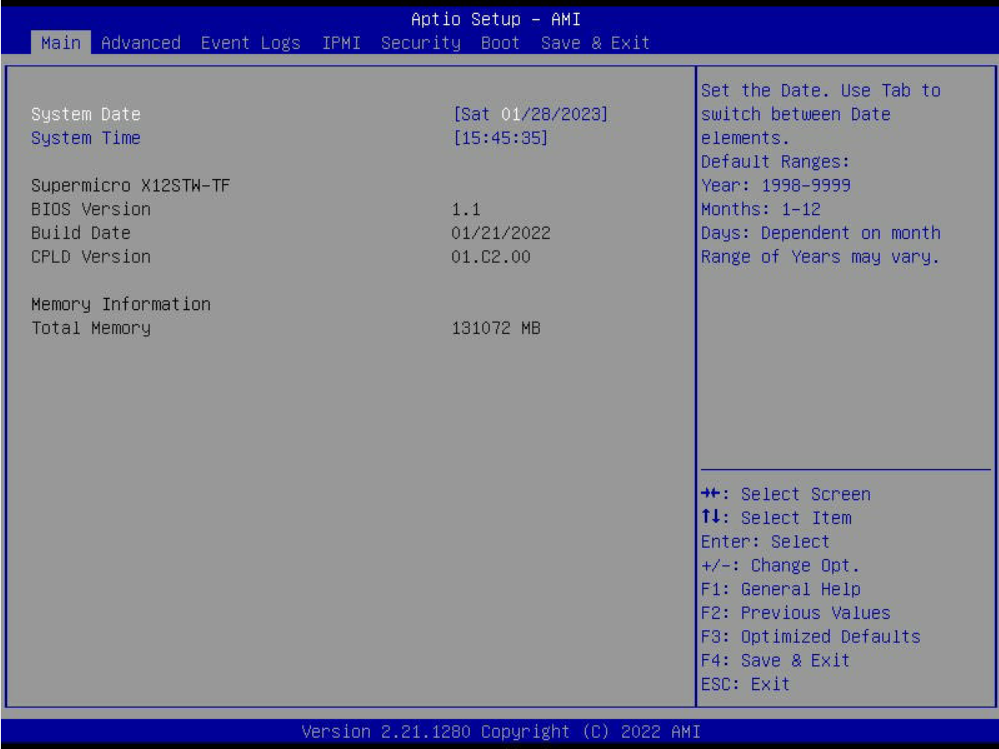Viewport: 999px width, 749px height.
Task: Click the Aptio Setup - AMI title
Action: click(x=496, y=19)
